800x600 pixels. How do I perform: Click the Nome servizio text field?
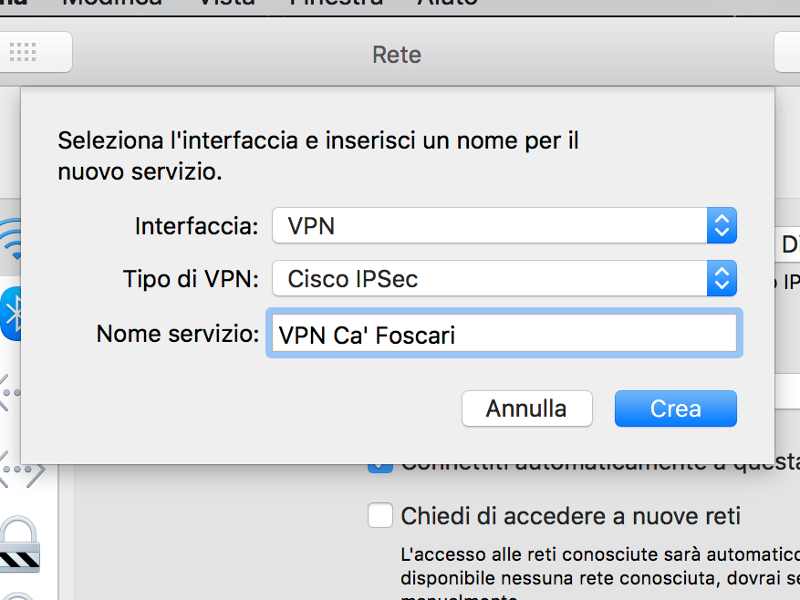pos(504,334)
